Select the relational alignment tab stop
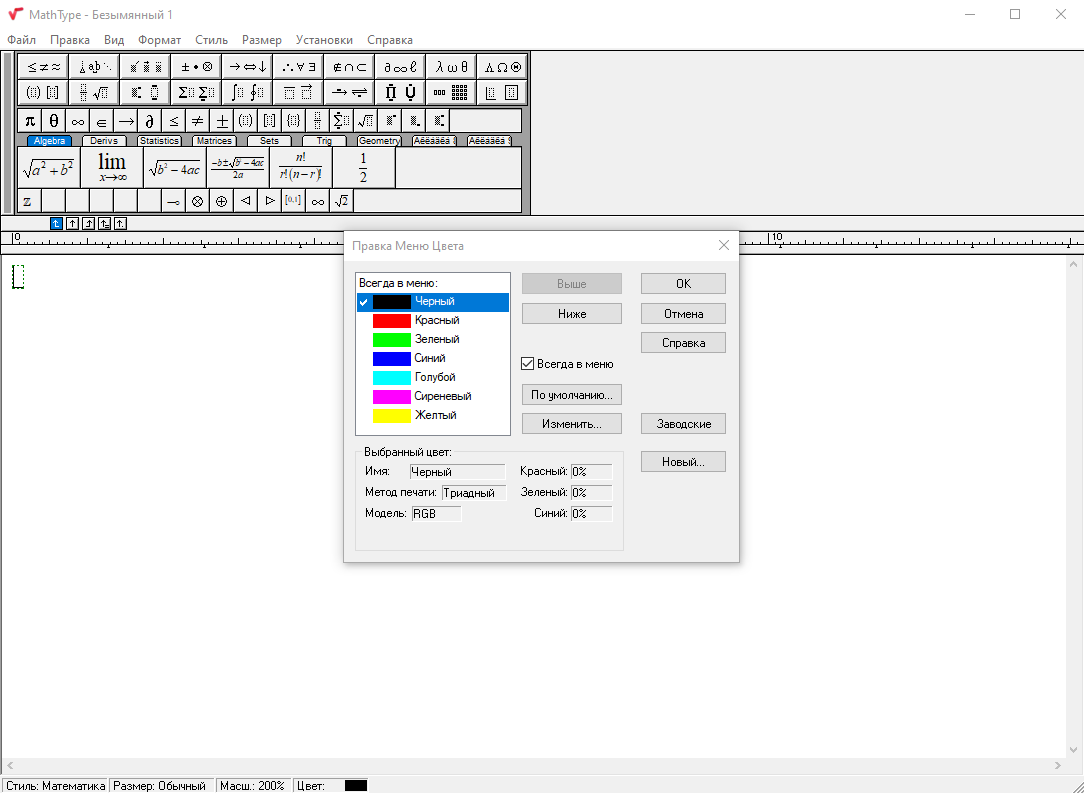This screenshot has height=793, width=1084. coord(104,223)
